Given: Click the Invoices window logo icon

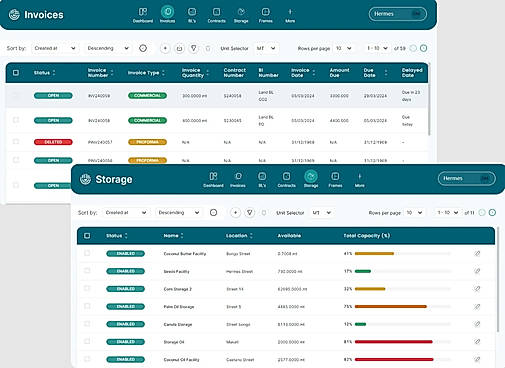Looking at the screenshot, I should [14, 15].
